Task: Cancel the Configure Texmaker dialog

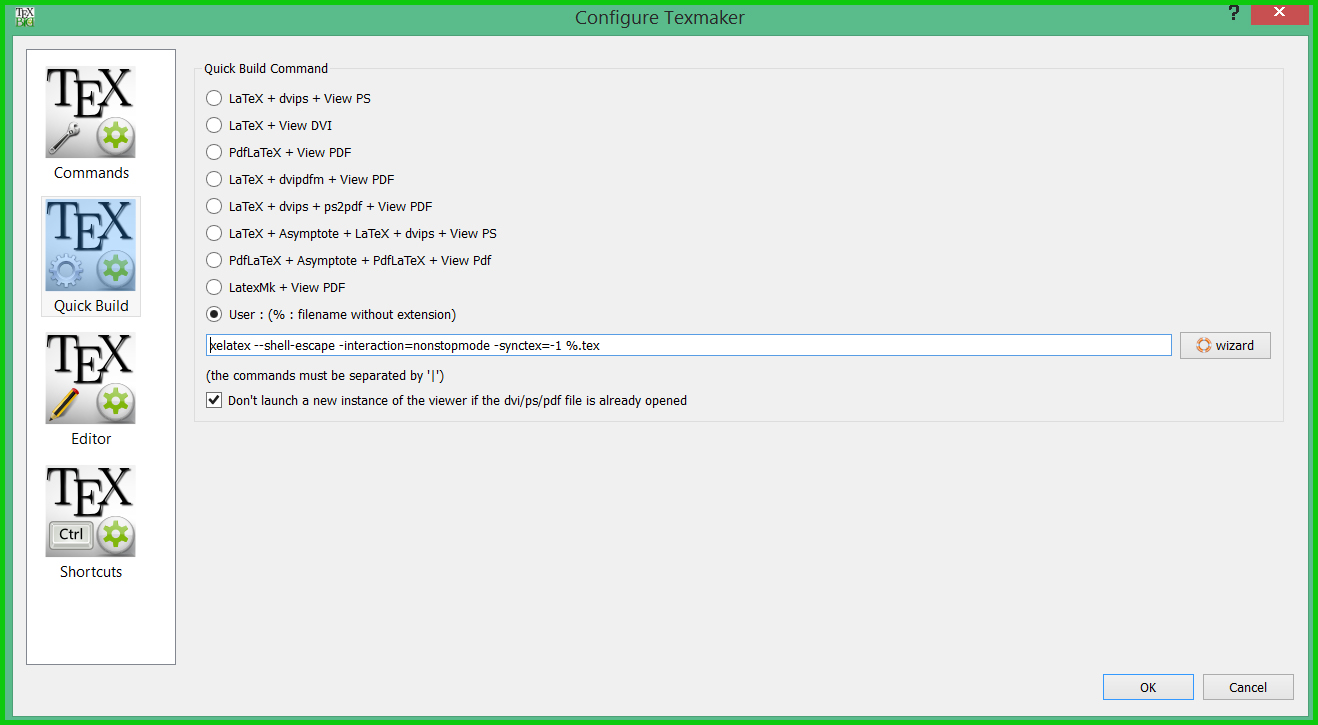Action: click(1248, 687)
